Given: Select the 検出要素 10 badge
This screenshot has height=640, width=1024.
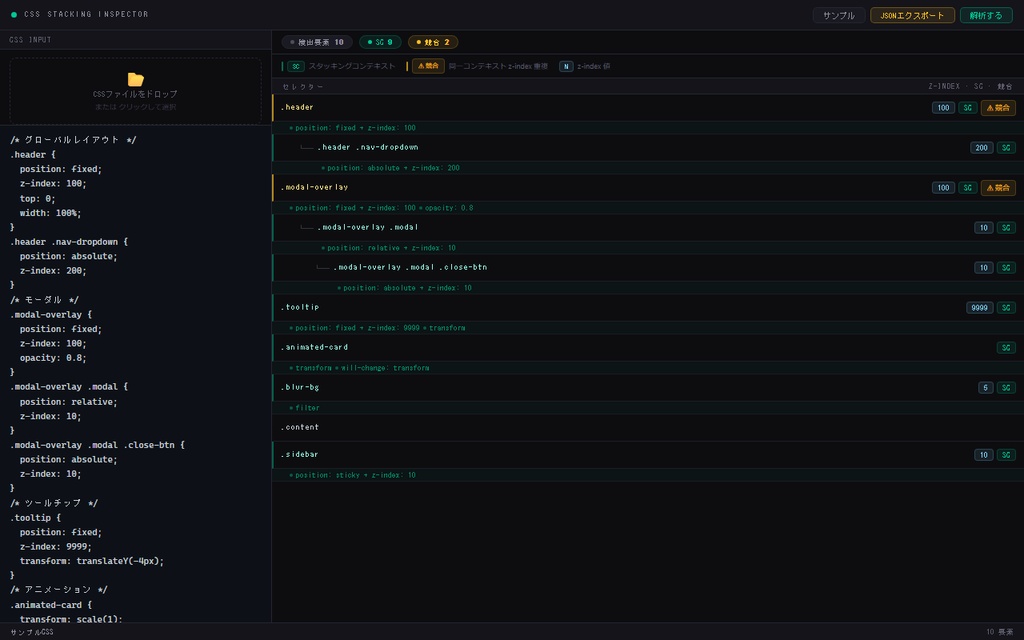Looking at the screenshot, I should (317, 42).
